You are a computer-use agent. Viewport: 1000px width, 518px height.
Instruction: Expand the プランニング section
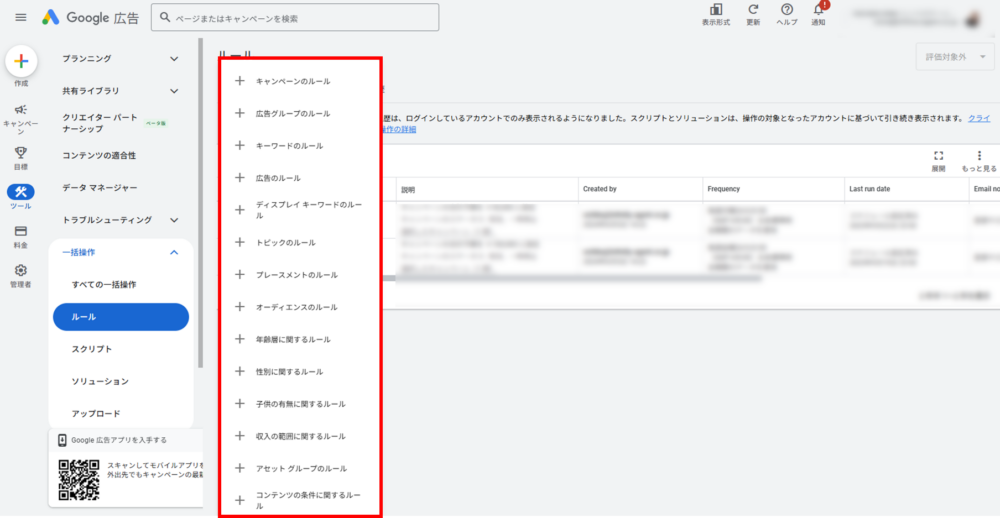(120, 59)
